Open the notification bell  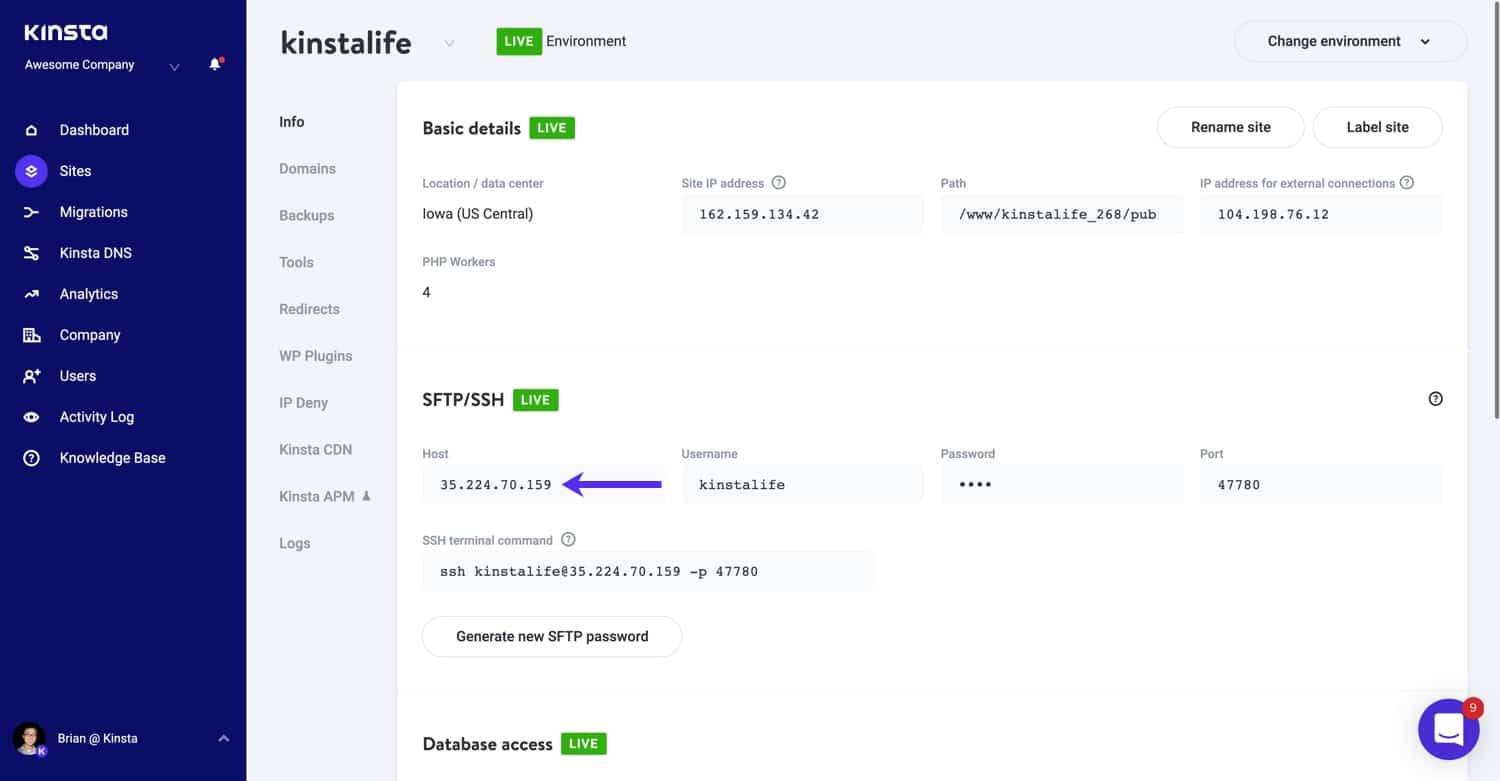[x=214, y=63]
